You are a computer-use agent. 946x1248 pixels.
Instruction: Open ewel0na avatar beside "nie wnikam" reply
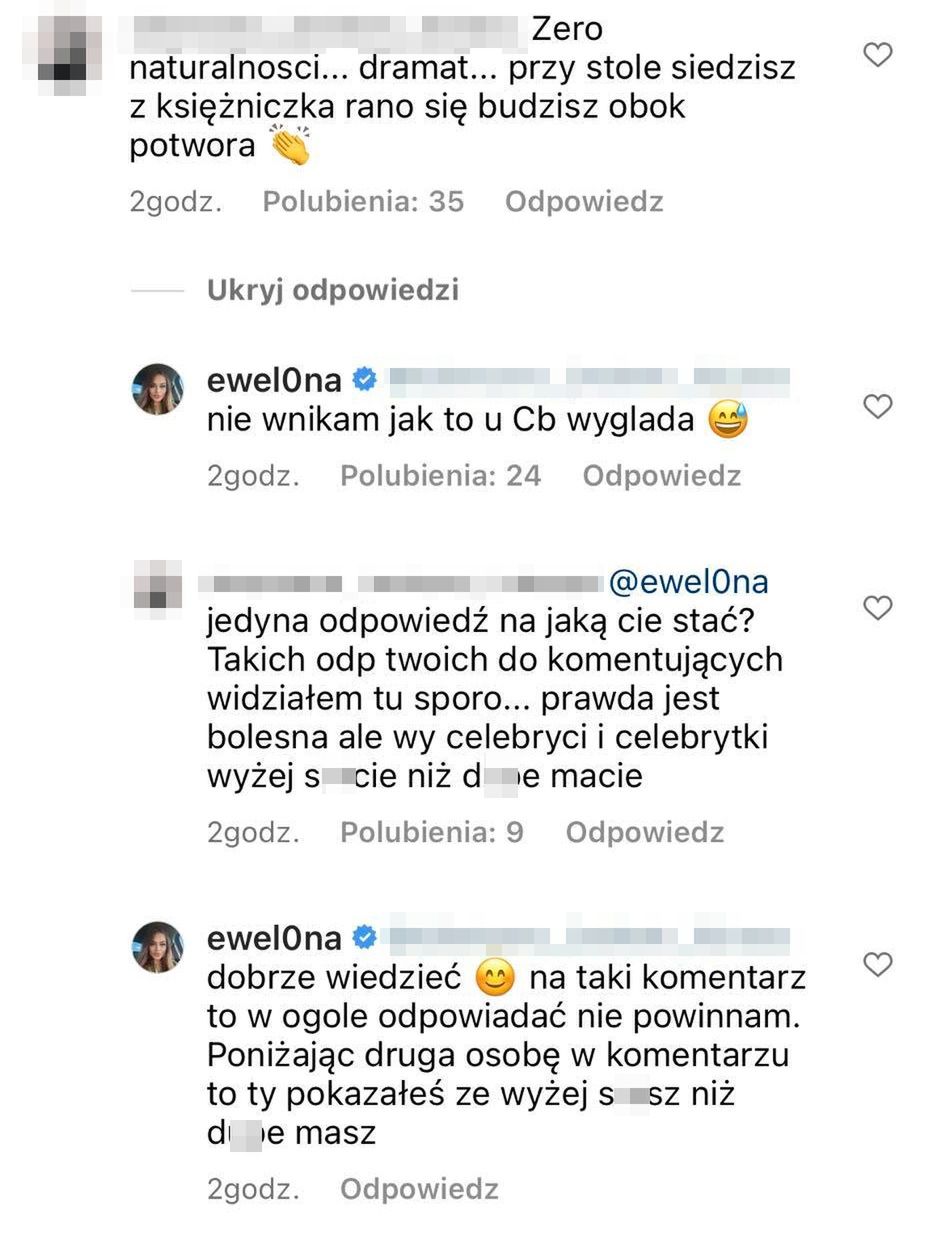pyautogui.click(x=158, y=389)
